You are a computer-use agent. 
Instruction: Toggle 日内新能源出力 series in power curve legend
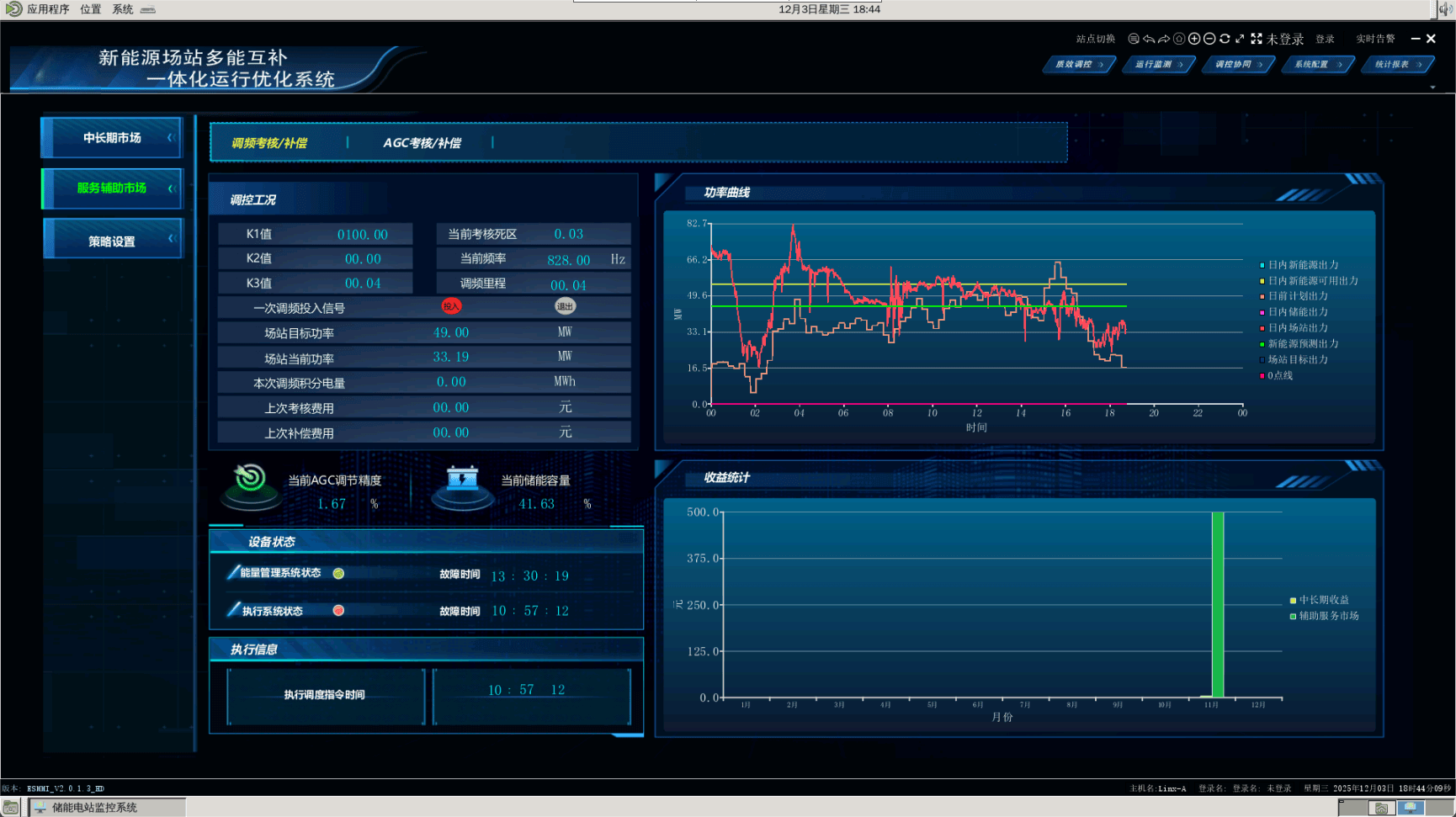click(x=1303, y=265)
